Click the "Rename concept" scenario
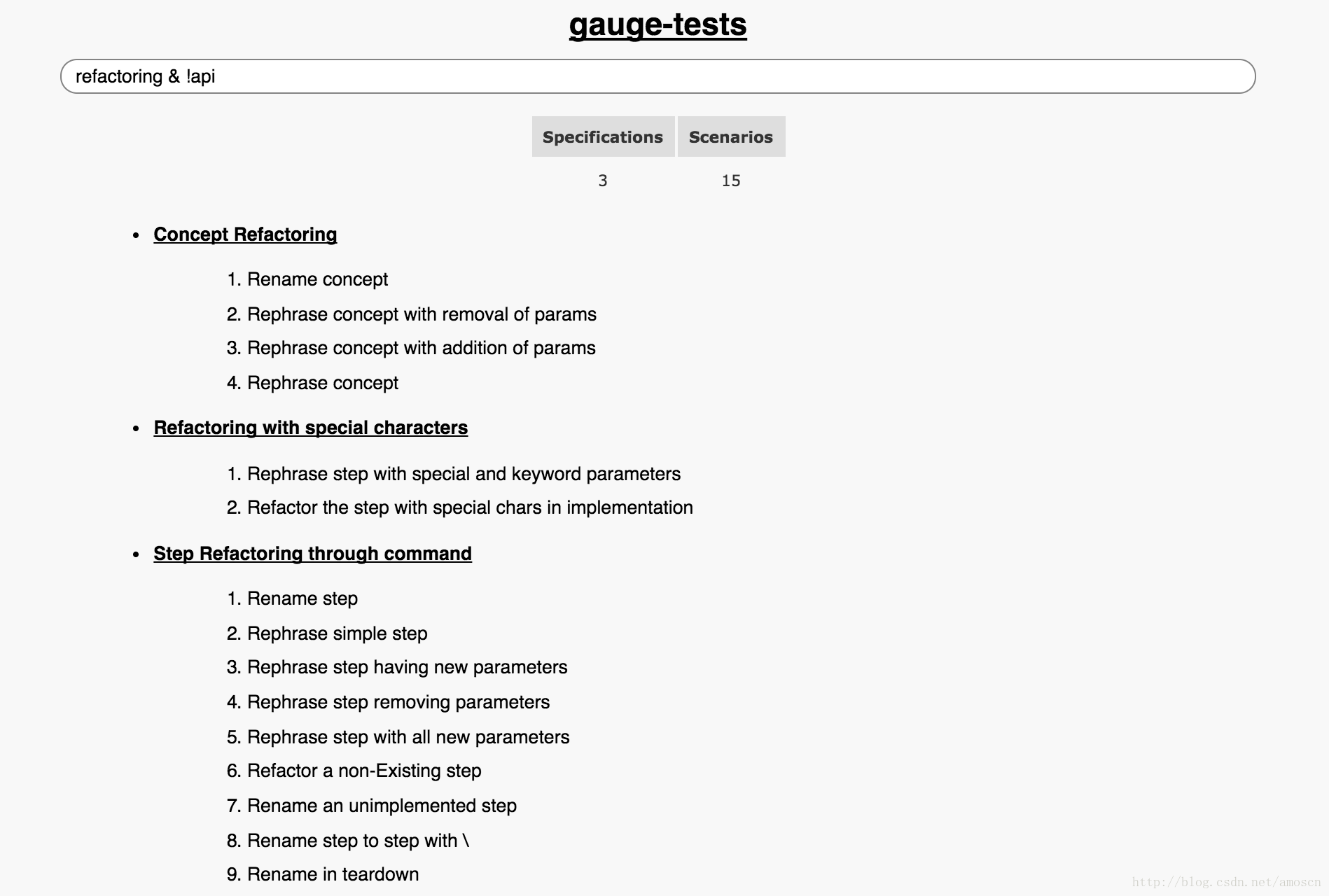This screenshot has height=896, width=1329. 317,279
